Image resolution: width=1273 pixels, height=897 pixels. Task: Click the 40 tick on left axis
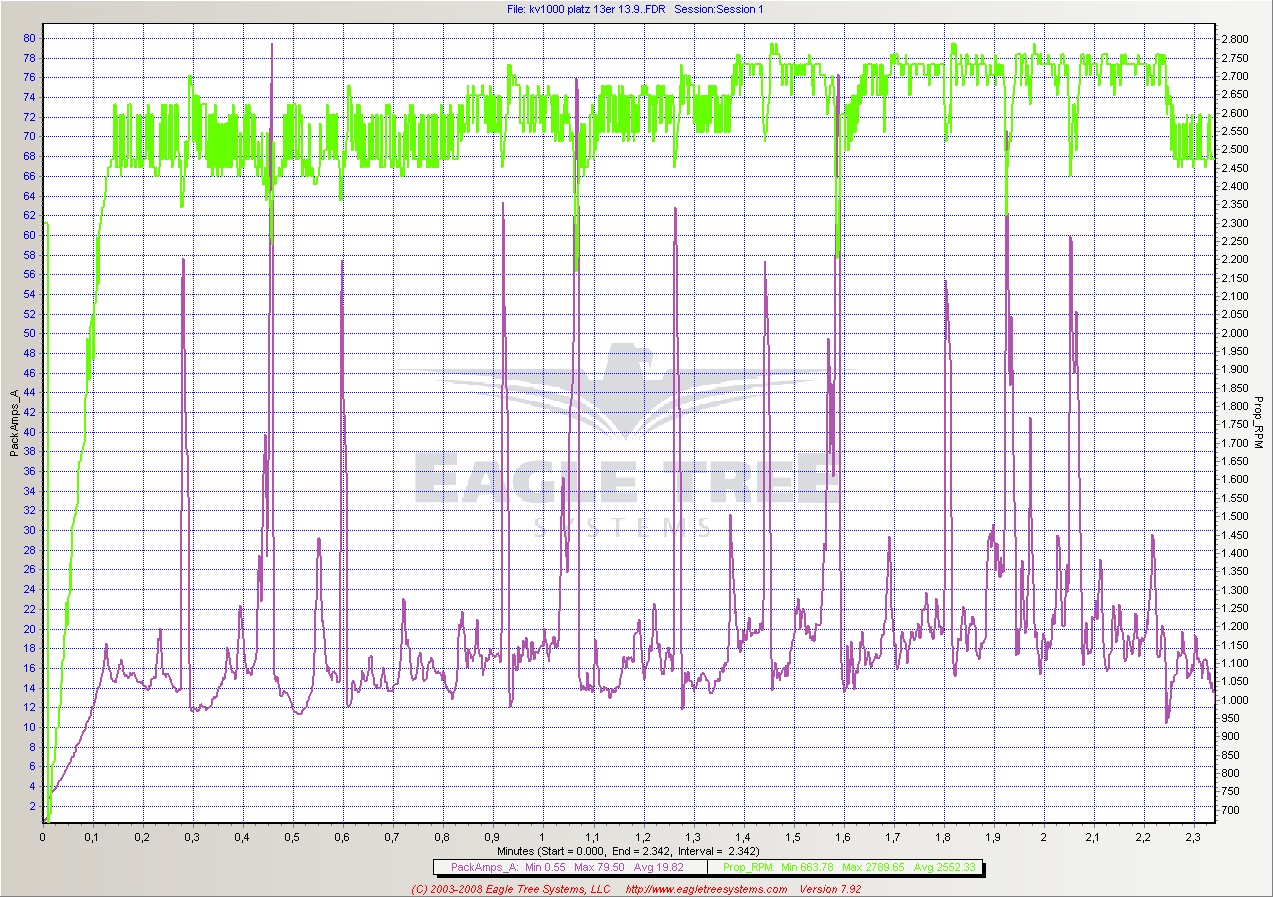(x=30, y=432)
